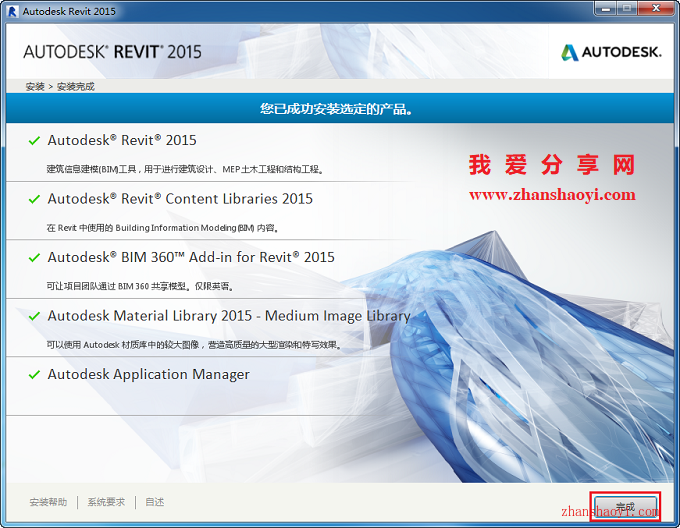680x528 pixels.
Task: Click the Building Information Modeling description text
Action: tap(162, 228)
